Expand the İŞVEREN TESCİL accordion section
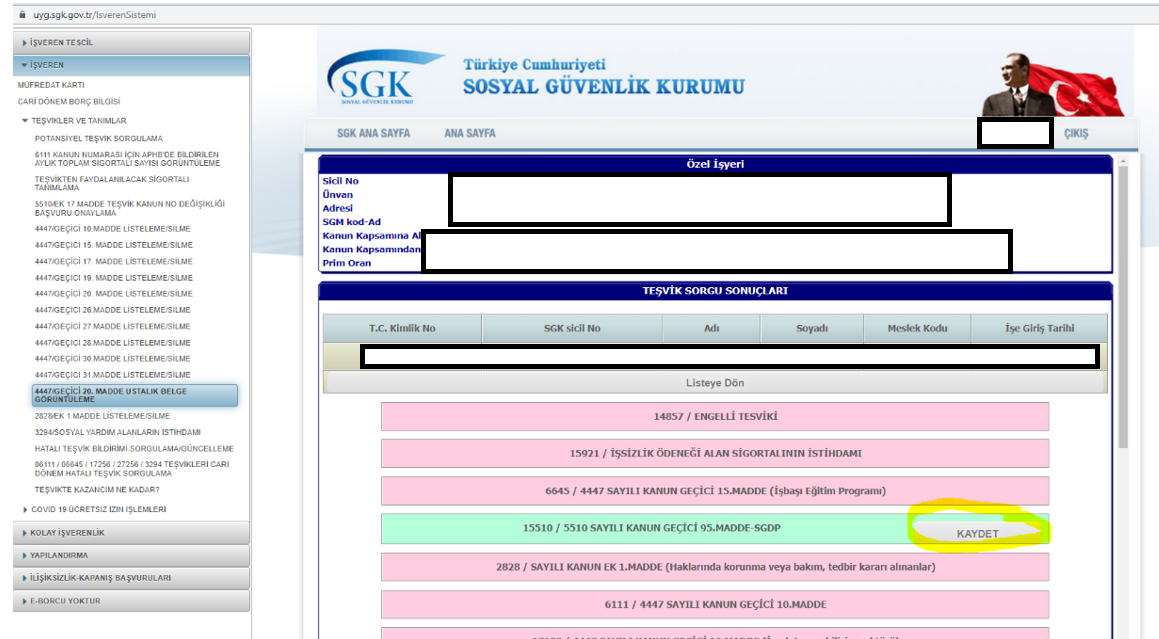Image resolution: width=1159 pixels, height=639 pixels. coord(132,42)
